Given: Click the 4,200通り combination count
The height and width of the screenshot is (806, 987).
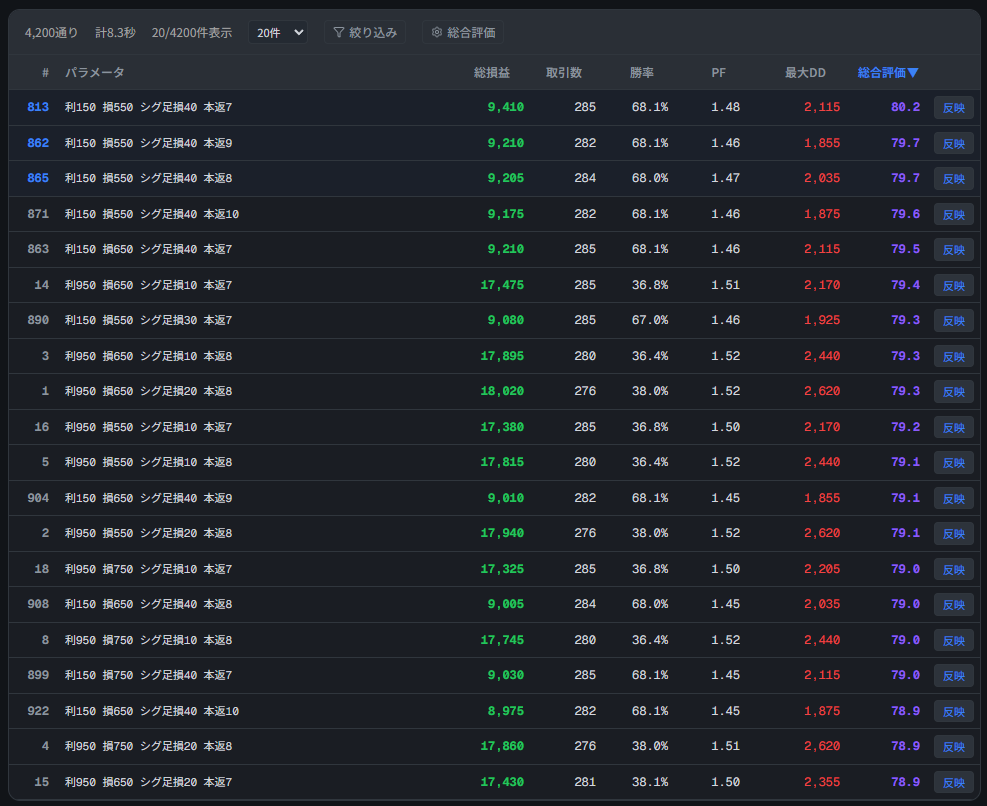Looking at the screenshot, I should 52,32.
